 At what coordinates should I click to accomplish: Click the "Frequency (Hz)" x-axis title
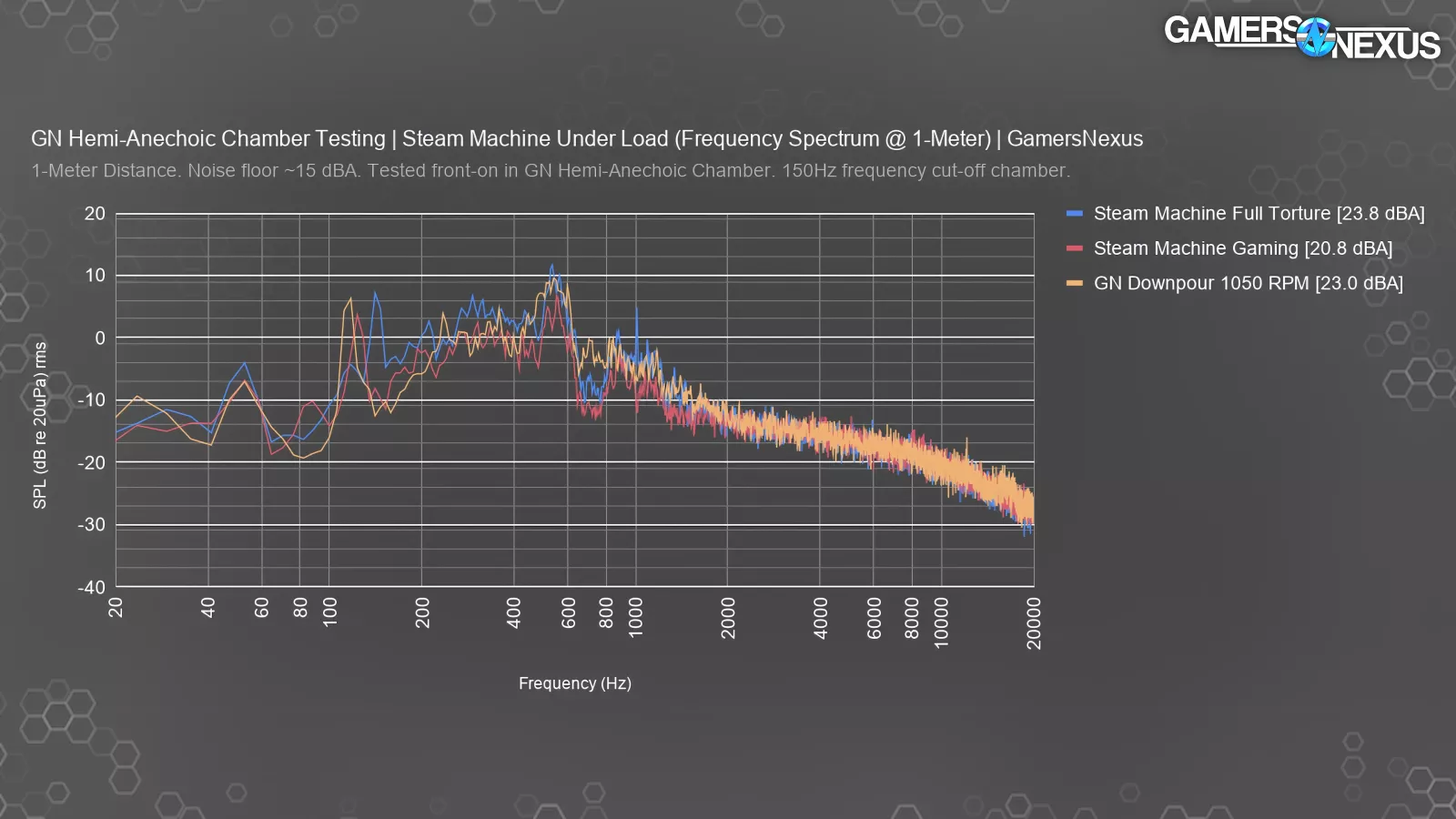pos(575,683)
